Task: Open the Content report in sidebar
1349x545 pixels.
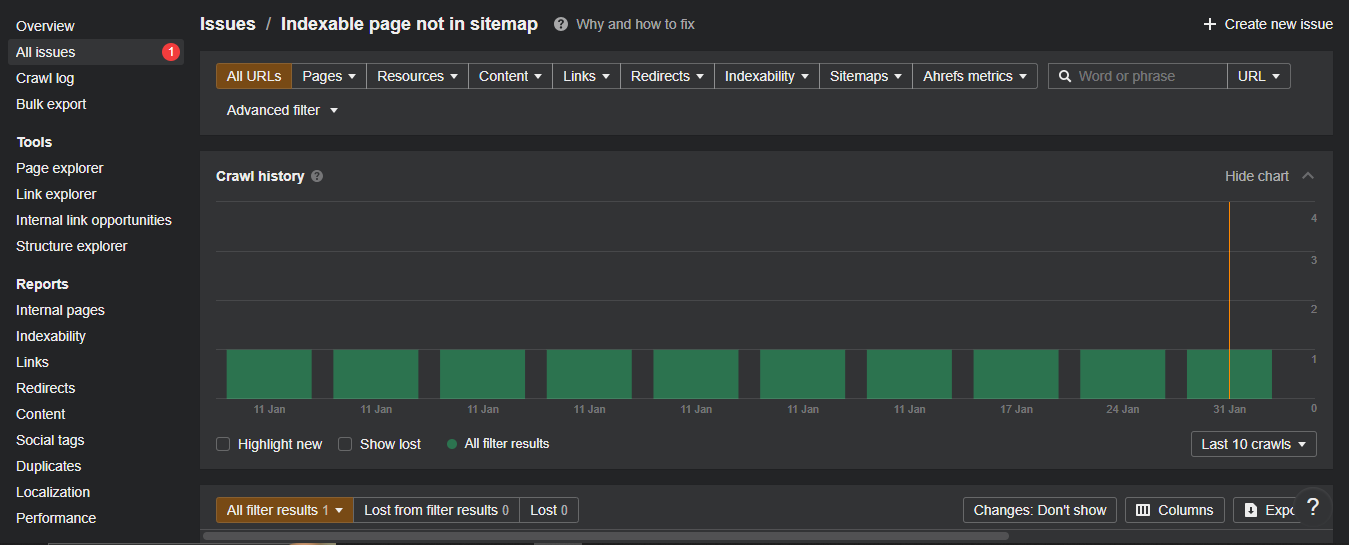Action: coord(41,414)
